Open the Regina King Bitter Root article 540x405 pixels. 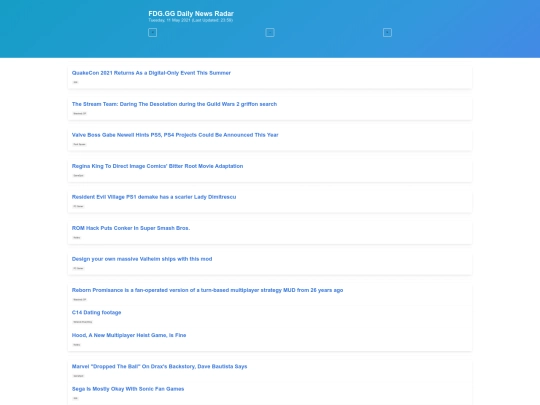click(x=157, y=166)
